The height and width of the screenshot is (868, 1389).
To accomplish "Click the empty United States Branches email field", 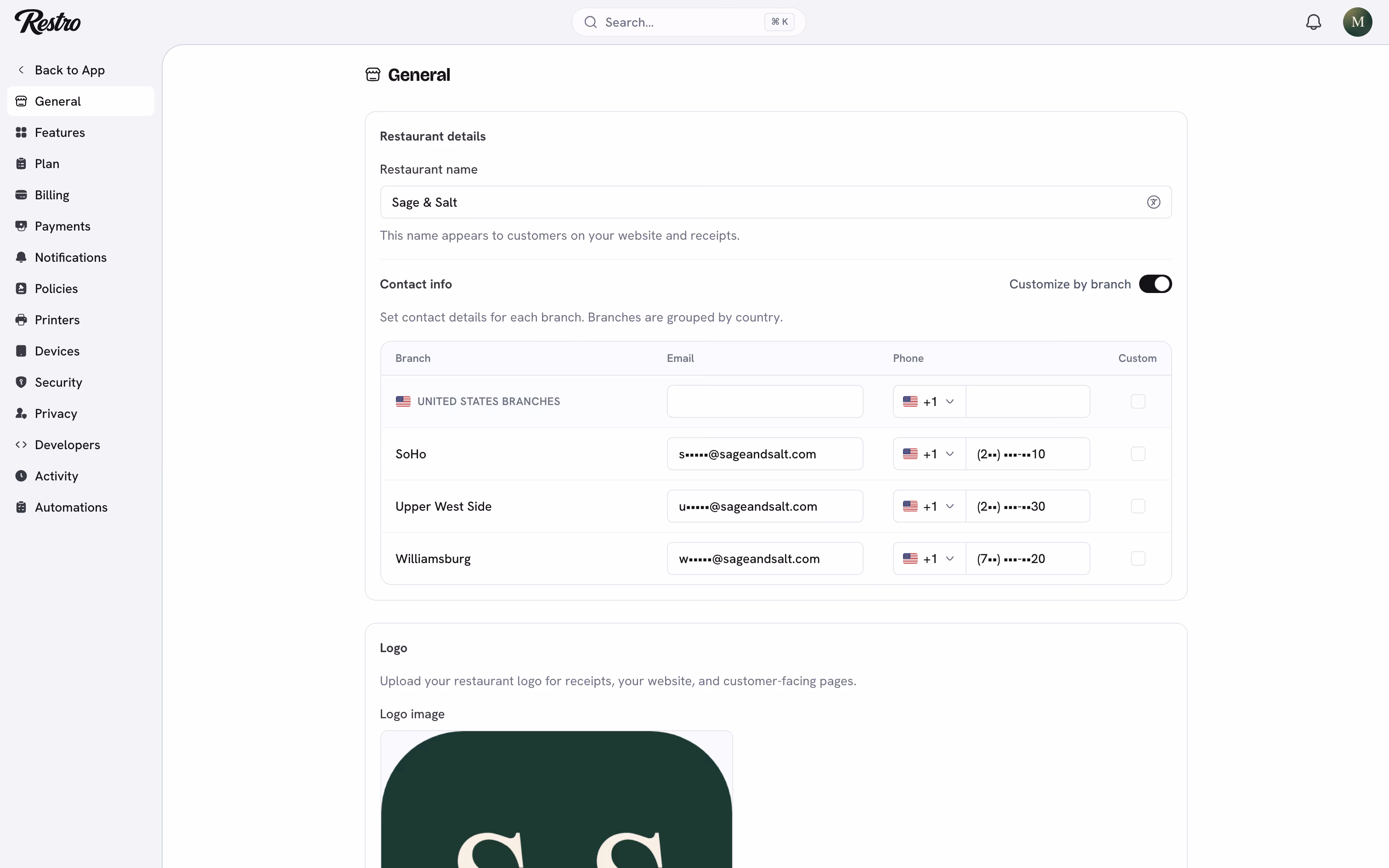I will click(764, 401).
